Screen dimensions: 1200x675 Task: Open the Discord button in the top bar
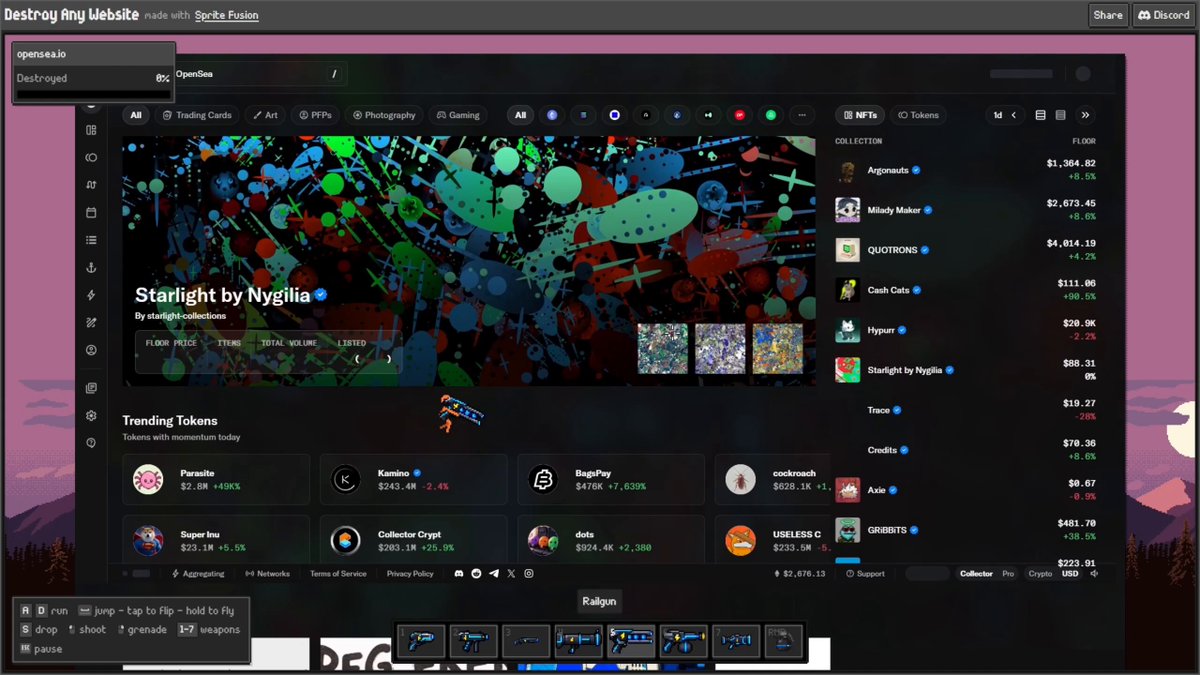pos(1164,15)
